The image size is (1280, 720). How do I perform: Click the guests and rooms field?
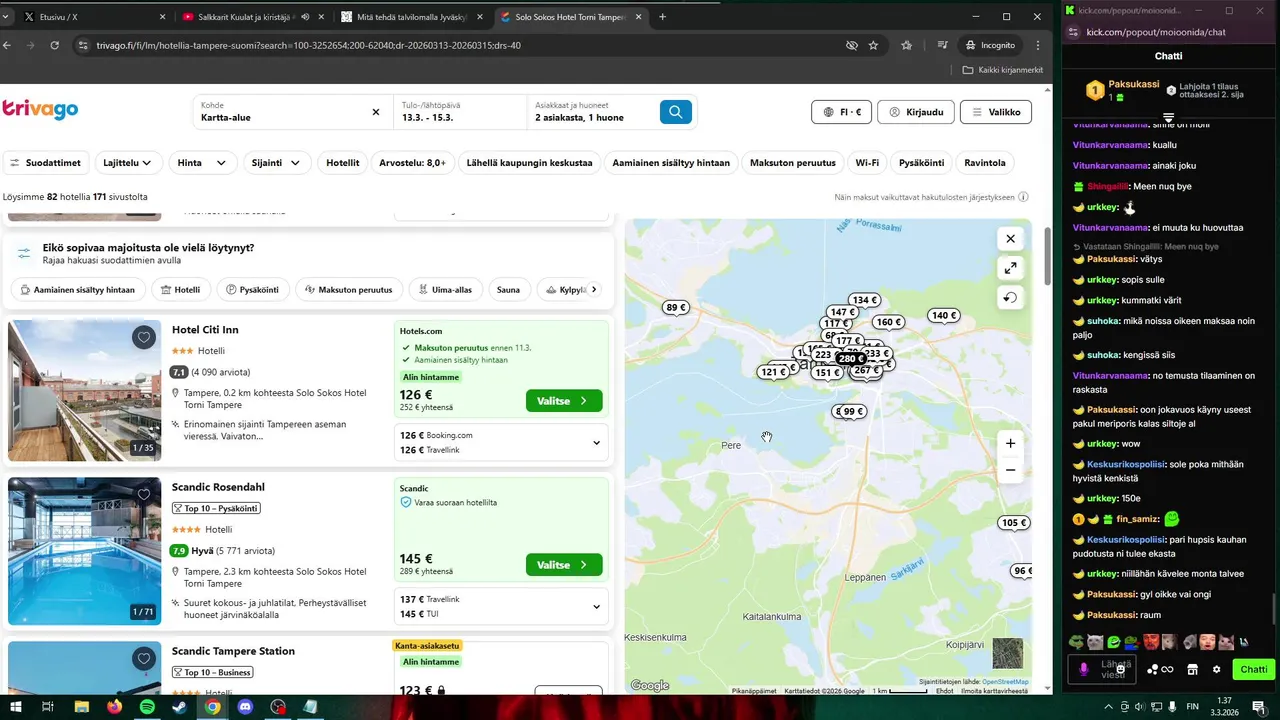point(590,112)
